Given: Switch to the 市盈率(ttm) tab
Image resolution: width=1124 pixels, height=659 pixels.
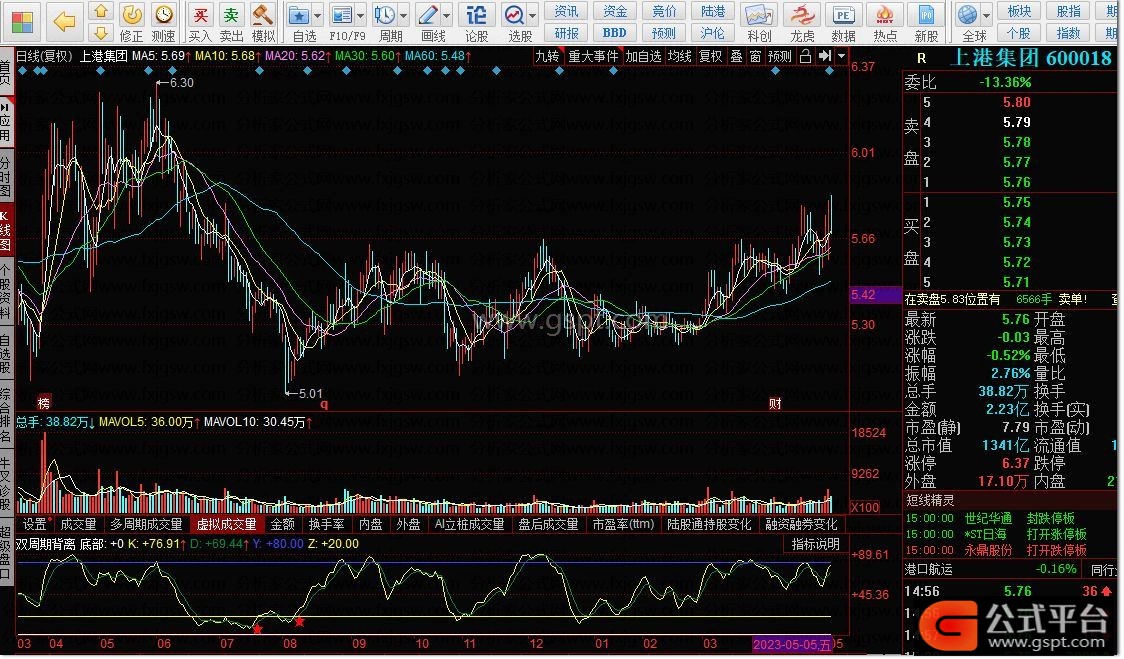Looking at the screenshot, I should pos(623,525).
